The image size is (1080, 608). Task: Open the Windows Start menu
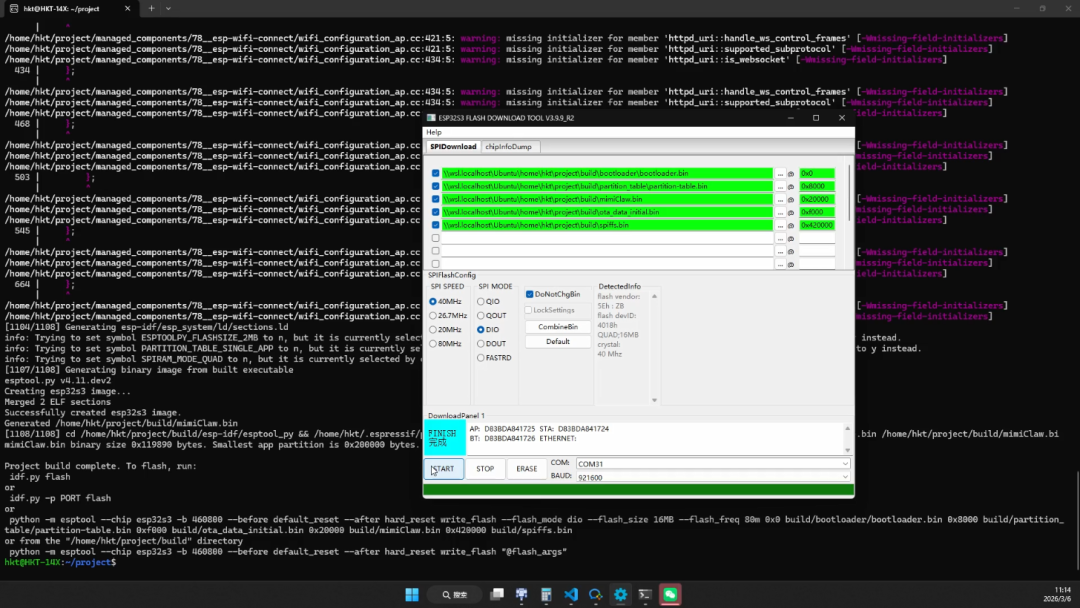click(x=412, y=595)
